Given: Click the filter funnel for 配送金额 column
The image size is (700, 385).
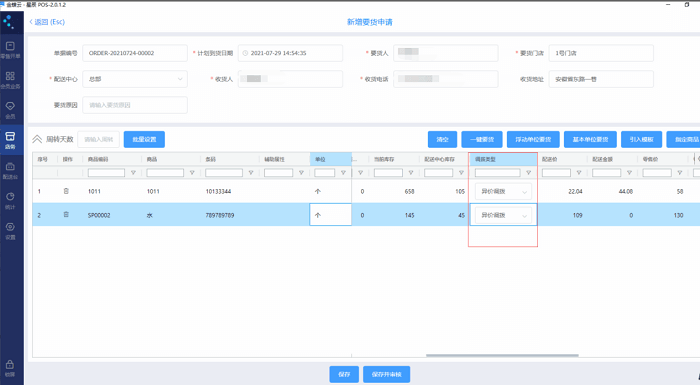Looking at the screenshot, I should (629, 172).
